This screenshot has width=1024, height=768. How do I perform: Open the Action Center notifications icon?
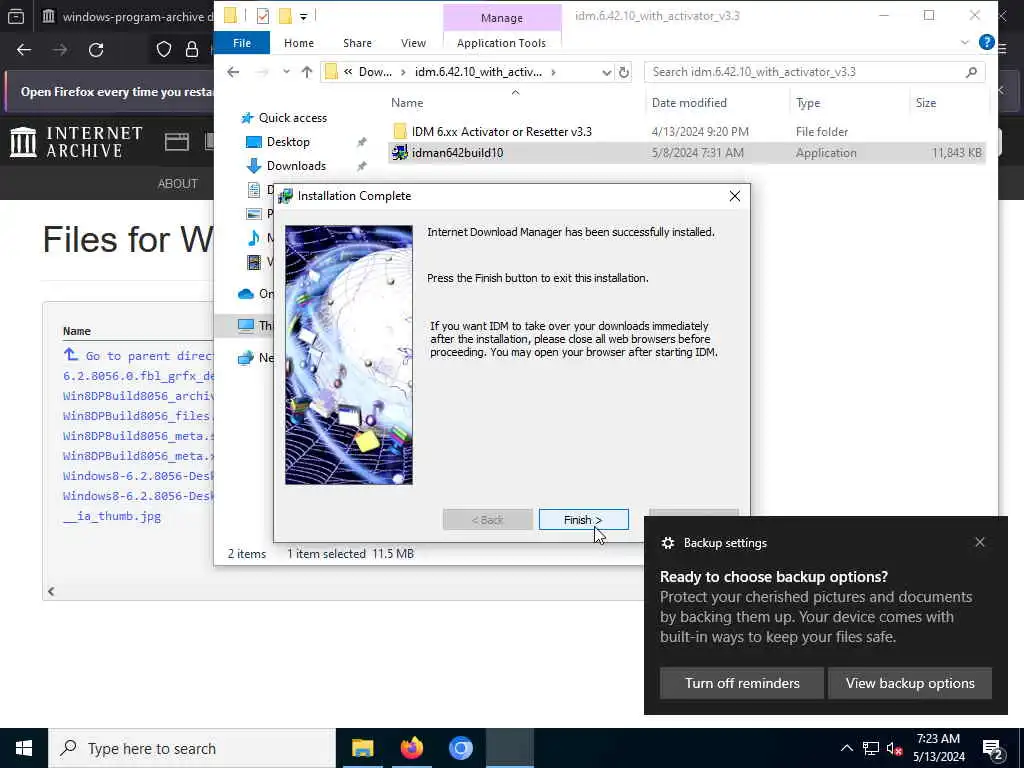pyautogui.click(x=993, y=749)
